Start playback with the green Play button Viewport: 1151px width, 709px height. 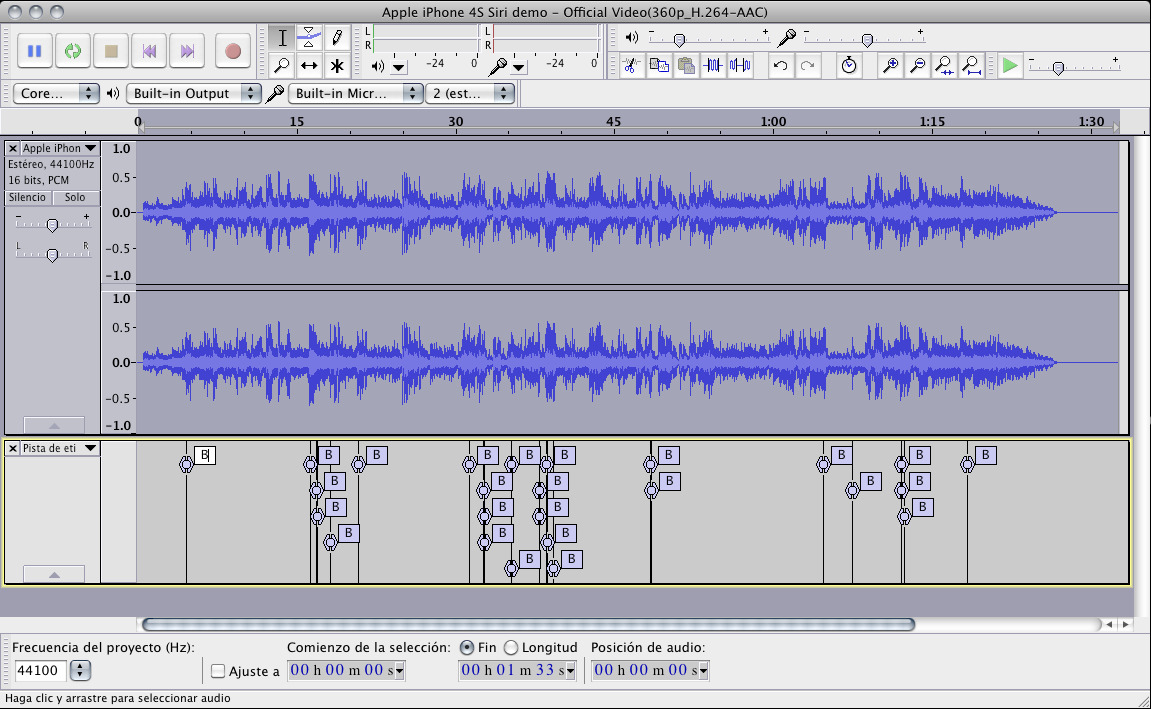tap(1009, 65)
